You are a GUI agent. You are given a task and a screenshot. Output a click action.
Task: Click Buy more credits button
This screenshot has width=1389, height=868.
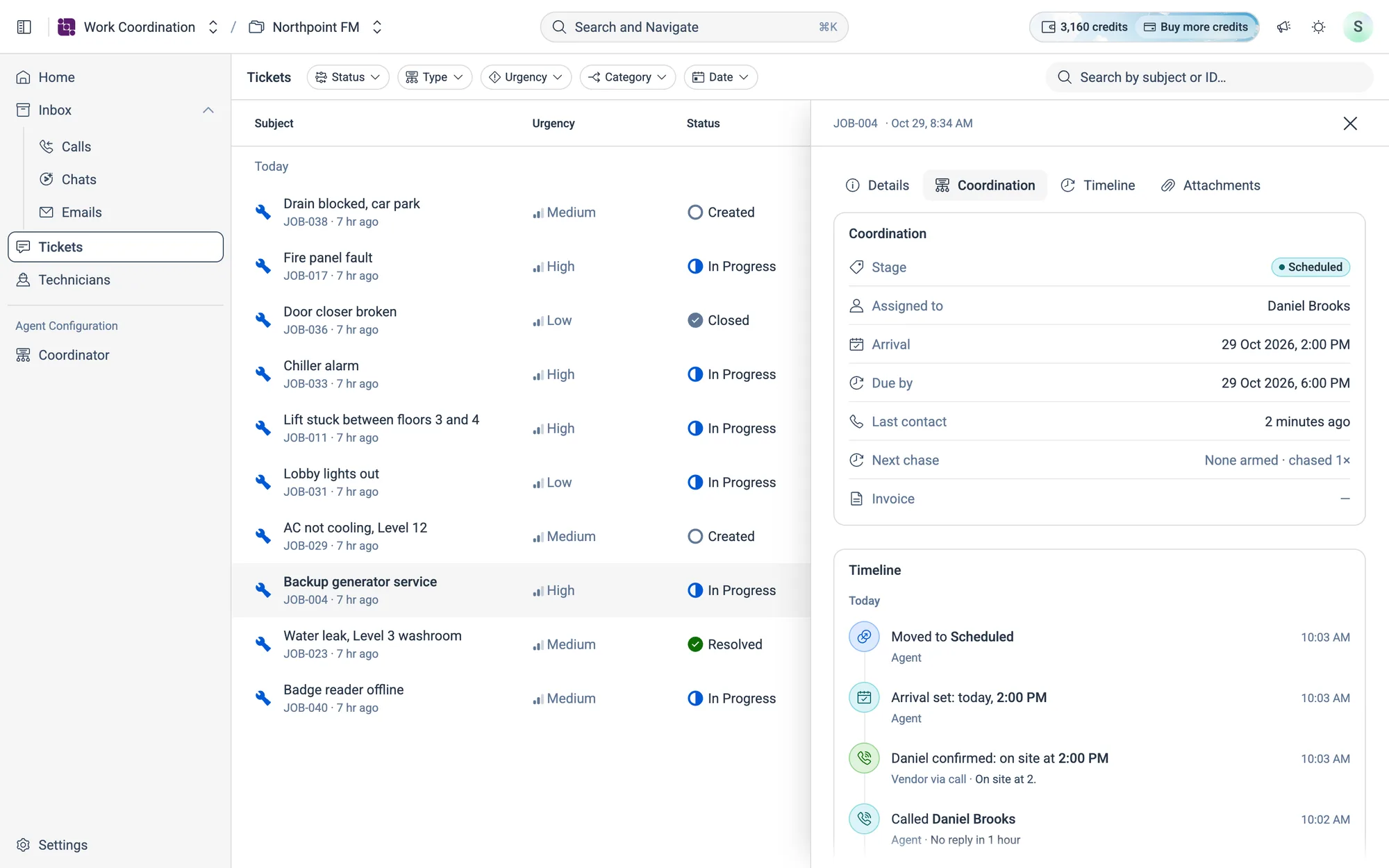(1196, 27)
